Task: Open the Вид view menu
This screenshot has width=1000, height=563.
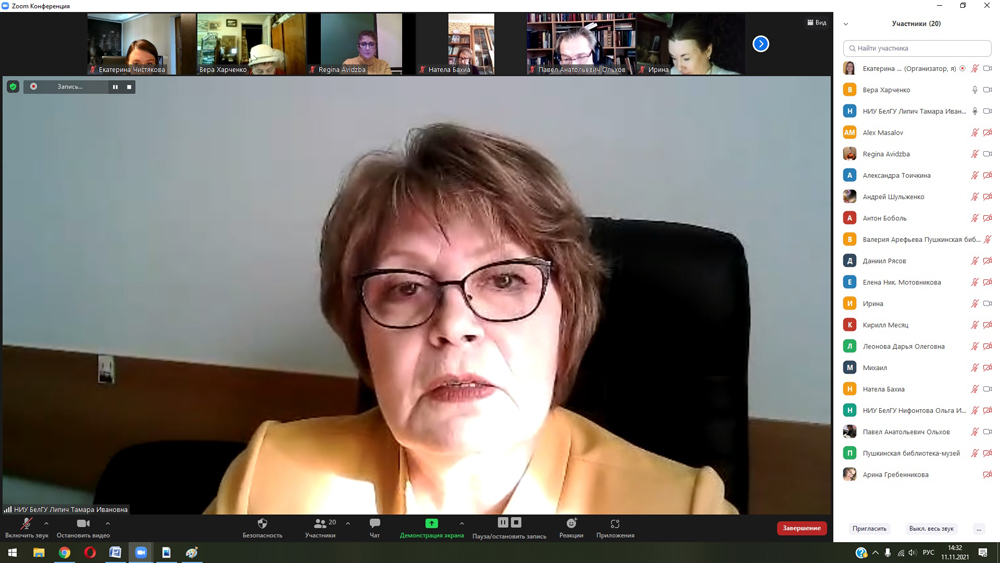Action: point(816,22)
